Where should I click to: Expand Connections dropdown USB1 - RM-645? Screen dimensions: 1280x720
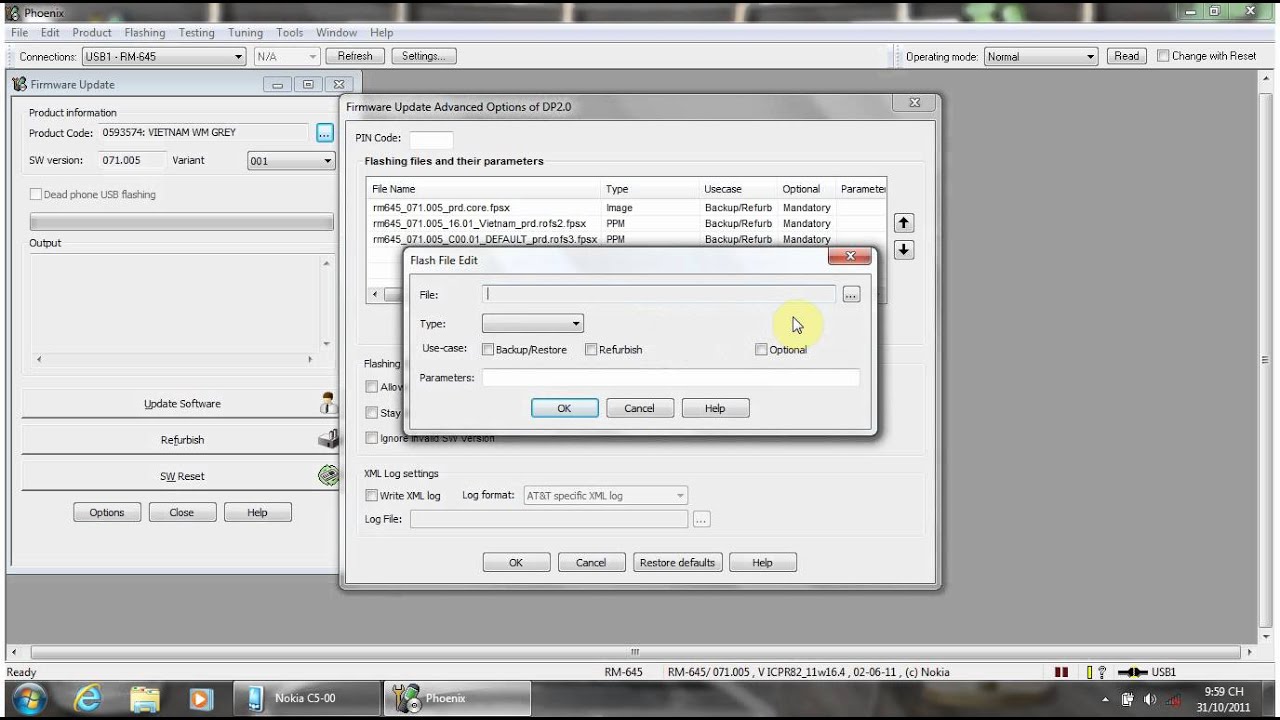click(x=164, y=56)
